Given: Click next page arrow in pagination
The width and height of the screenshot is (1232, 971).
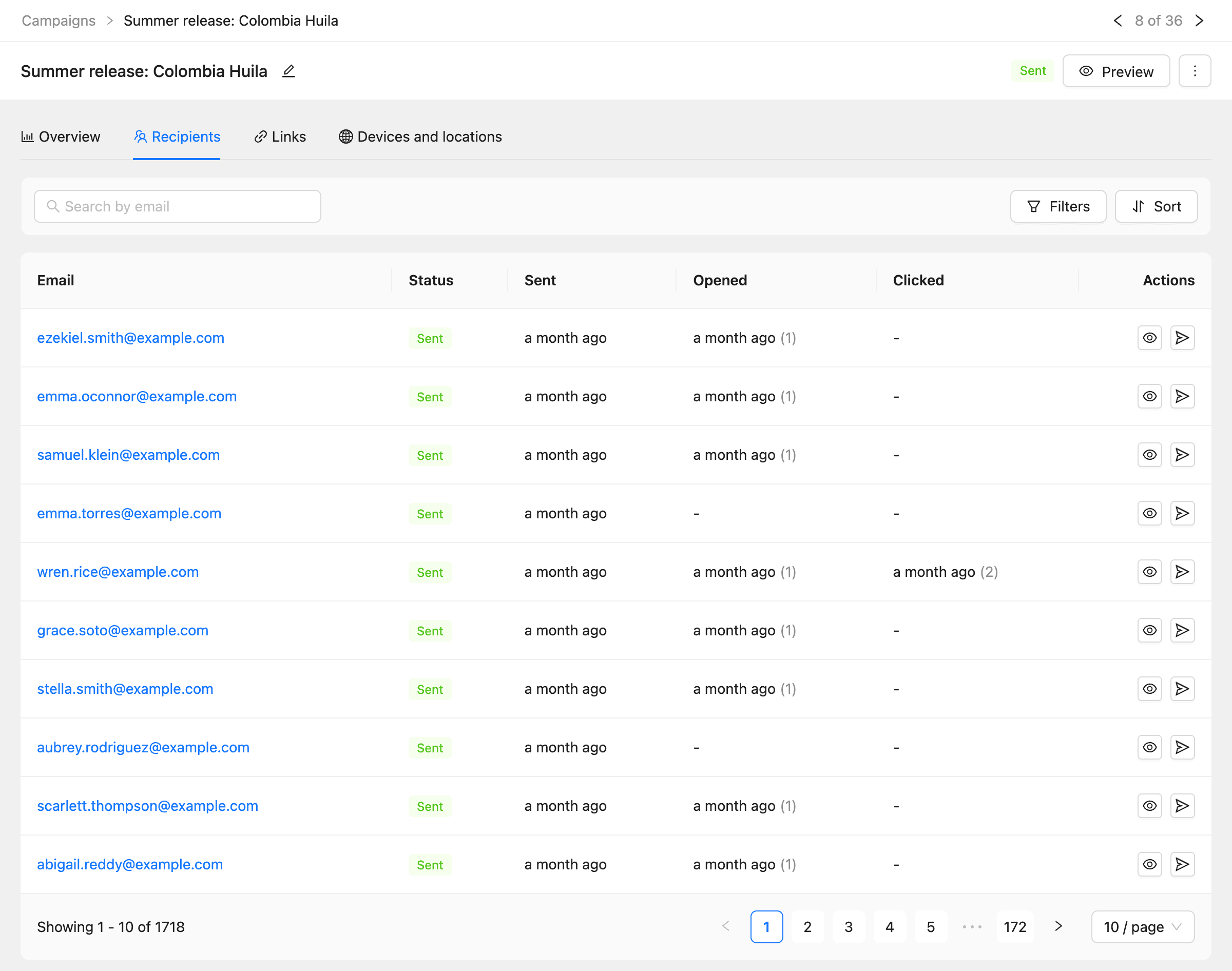Looking at the screenshot, I should pyautogui.click(x=1058, y=927).
